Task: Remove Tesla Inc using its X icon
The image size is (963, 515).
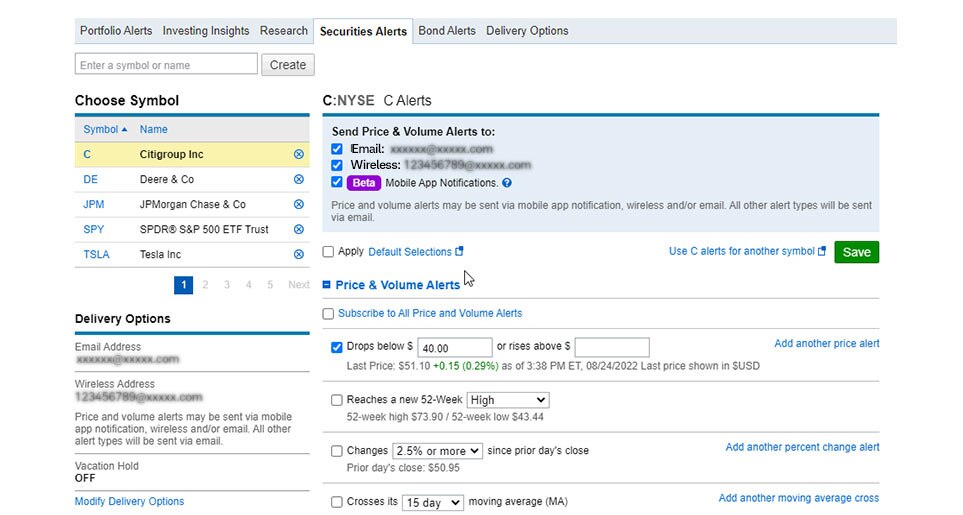Action: click(x=298, y=255)
